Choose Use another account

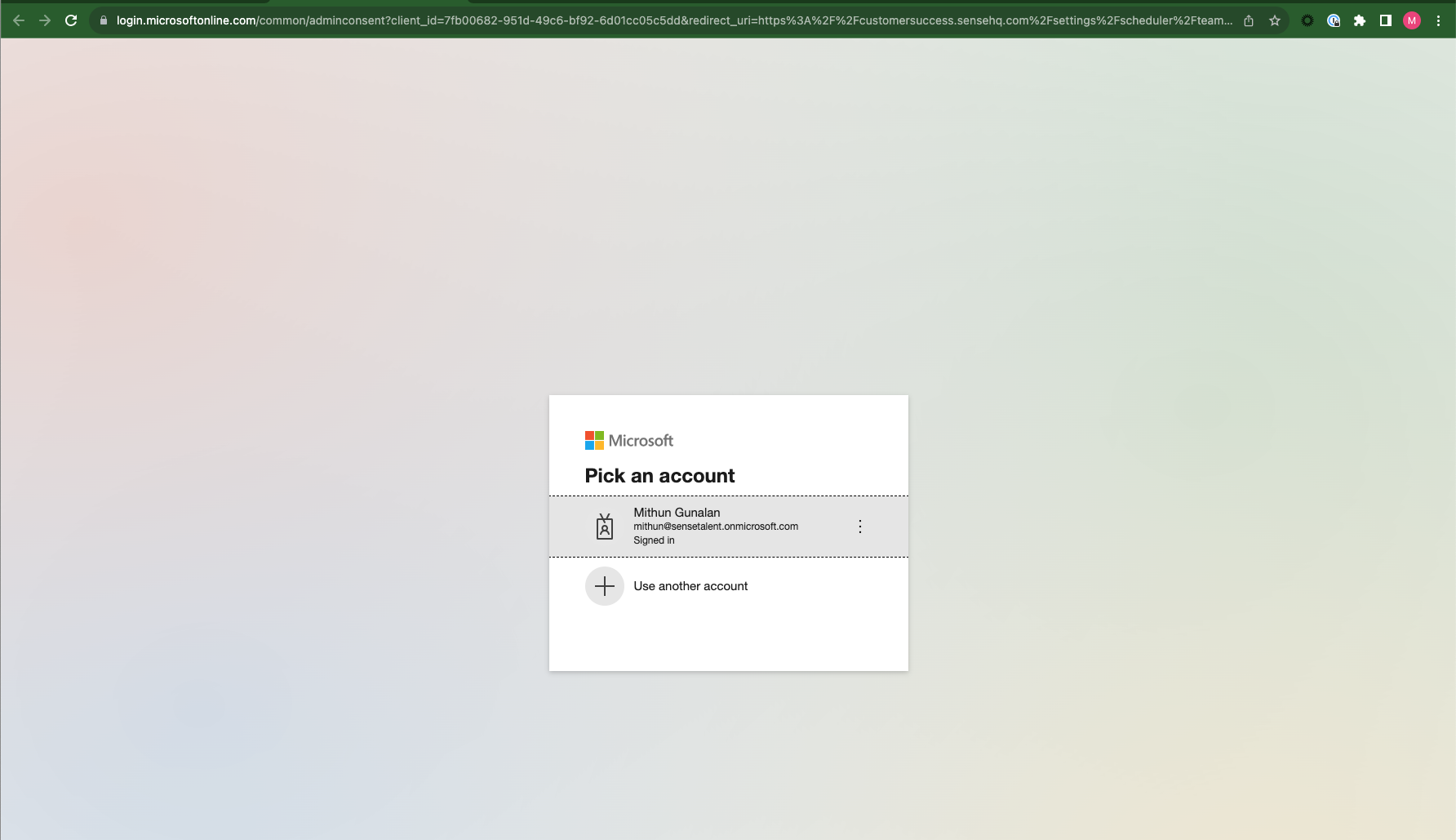[x=729, y=586]
